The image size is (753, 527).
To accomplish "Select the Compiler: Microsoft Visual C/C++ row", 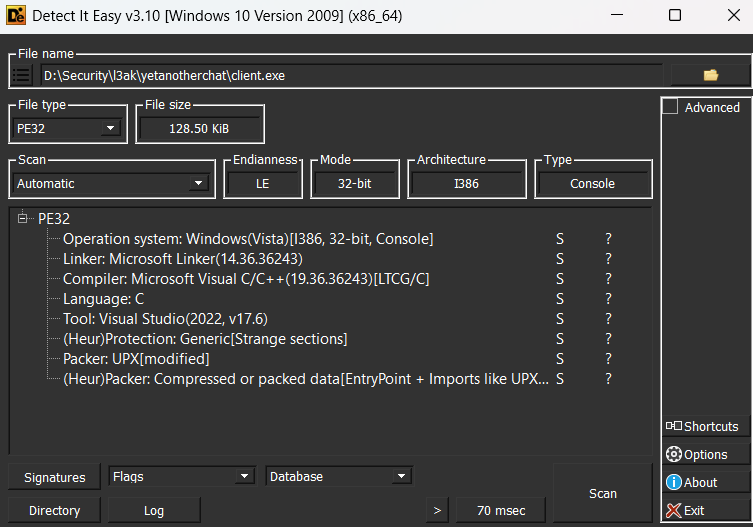I will pyautogui.click(x=246, y=279).
